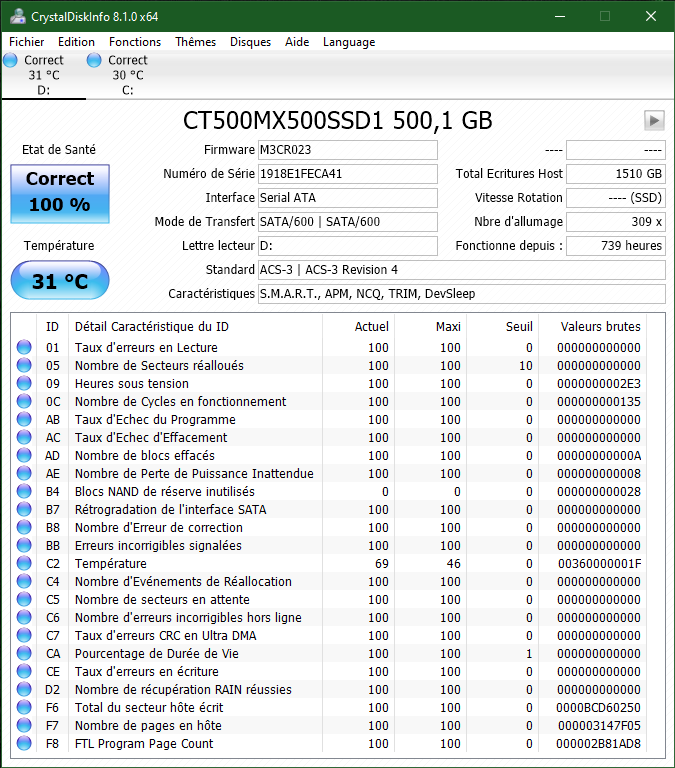Click the Actuel column header

(359, 327)
